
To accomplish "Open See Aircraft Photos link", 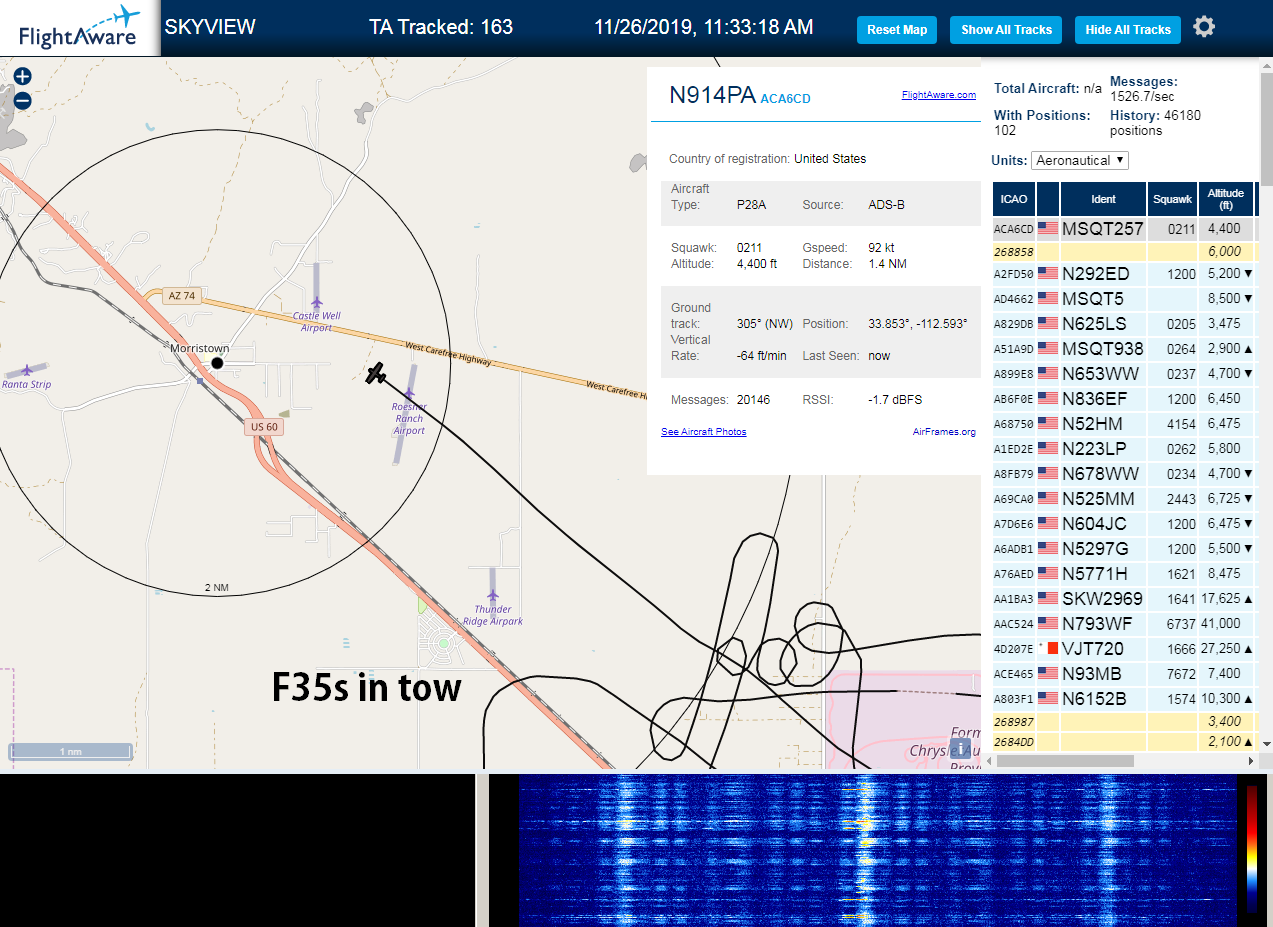I will 703,432.
